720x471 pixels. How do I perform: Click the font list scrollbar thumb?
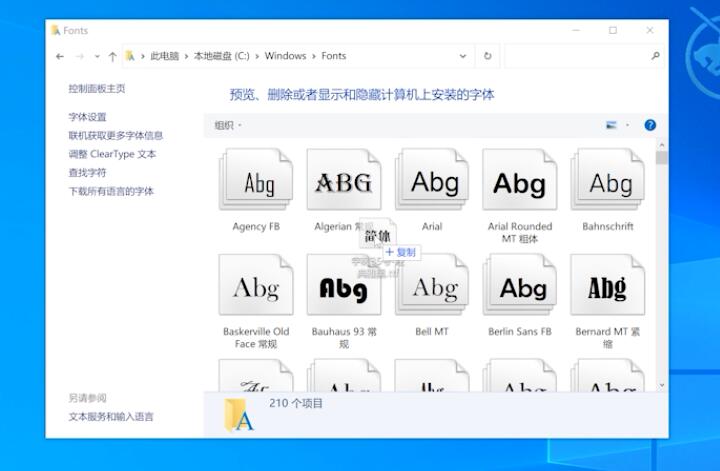662,158
